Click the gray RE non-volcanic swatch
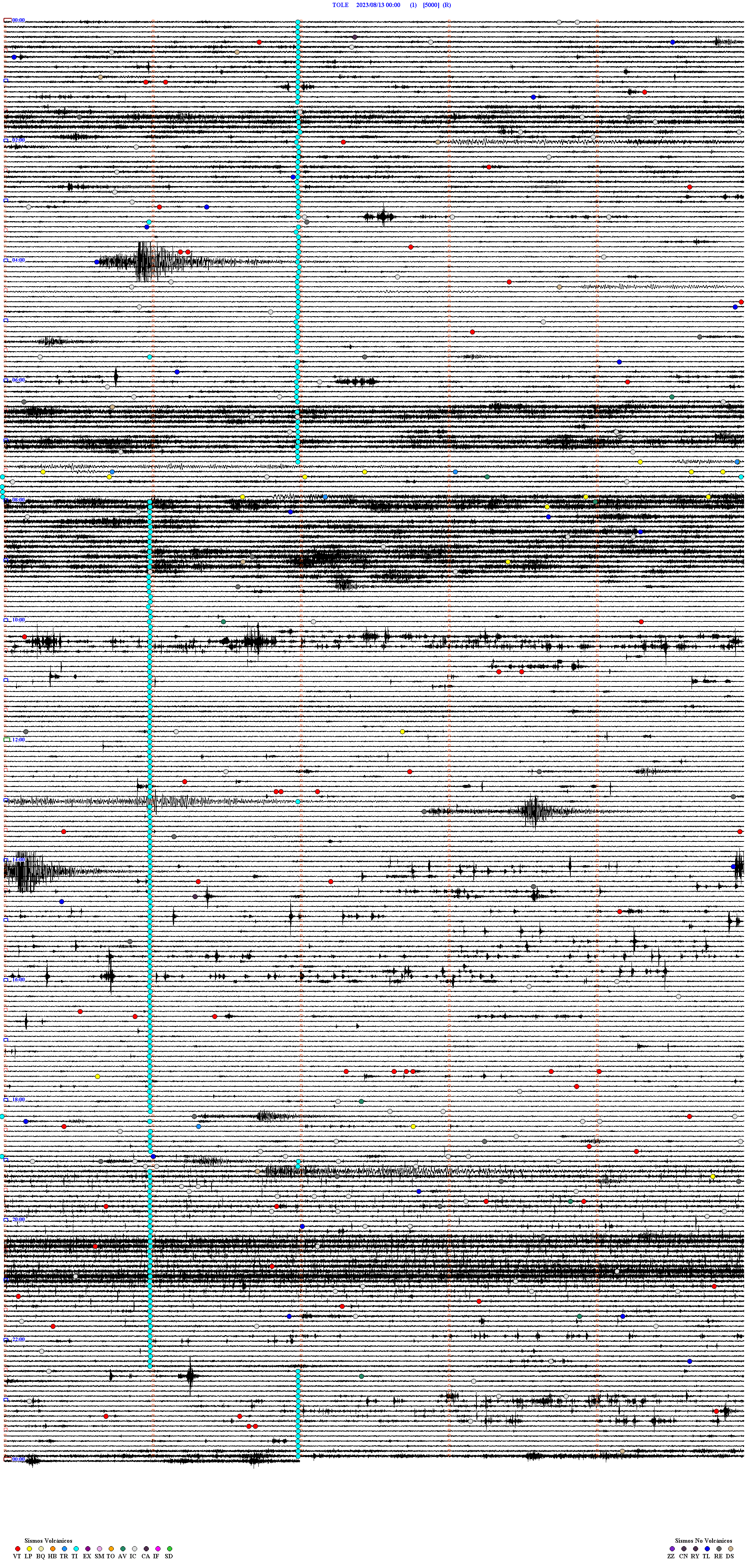This screenshot has width=748, height=1568. tap(719, 1549)
